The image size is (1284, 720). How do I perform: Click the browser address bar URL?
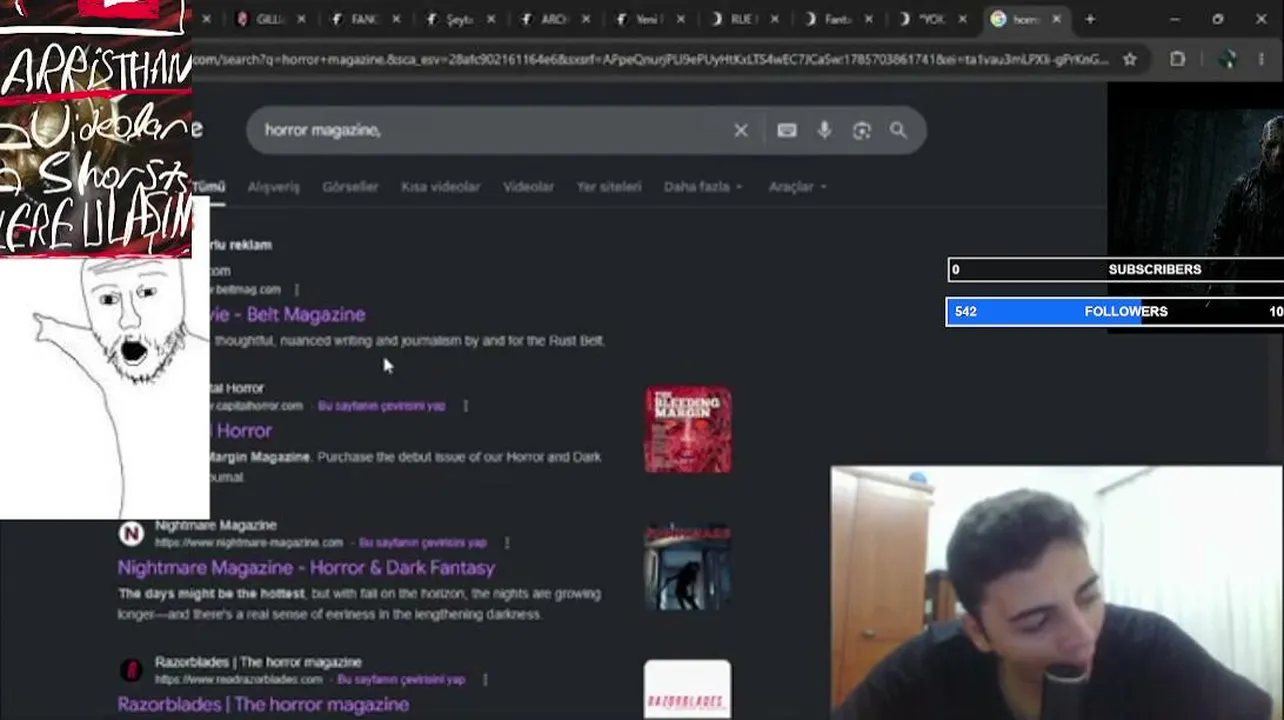[x=650, y=60]
